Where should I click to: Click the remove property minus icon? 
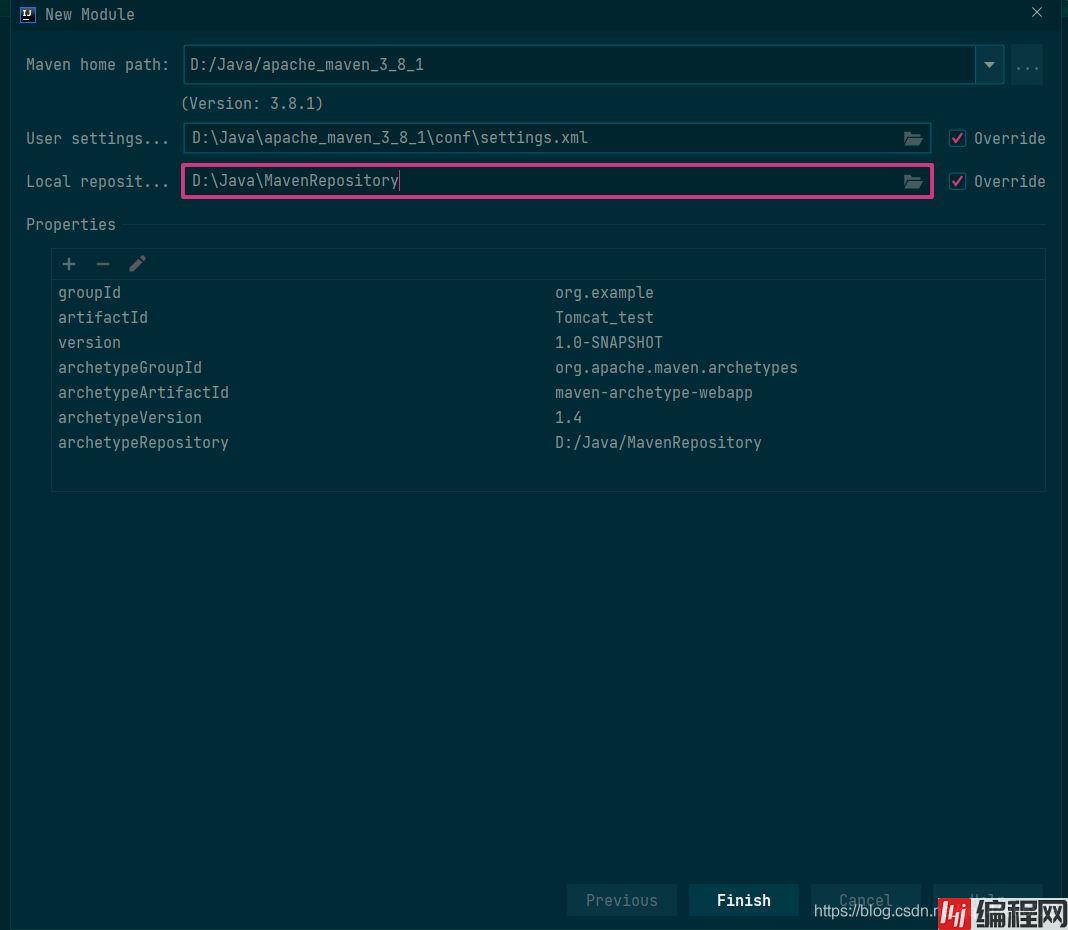[x=103, y=264]
